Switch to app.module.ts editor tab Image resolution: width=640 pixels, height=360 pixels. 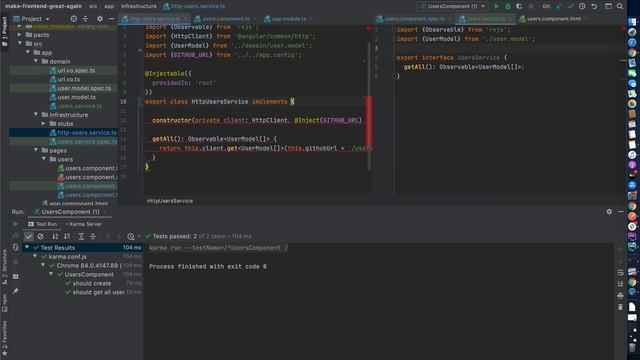point(288,19)
